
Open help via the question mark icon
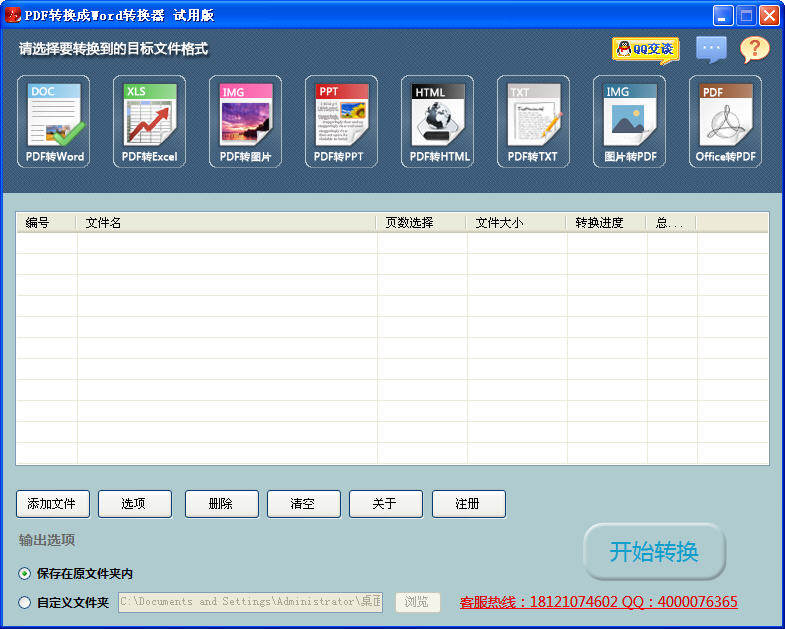(x=754, y=48)
